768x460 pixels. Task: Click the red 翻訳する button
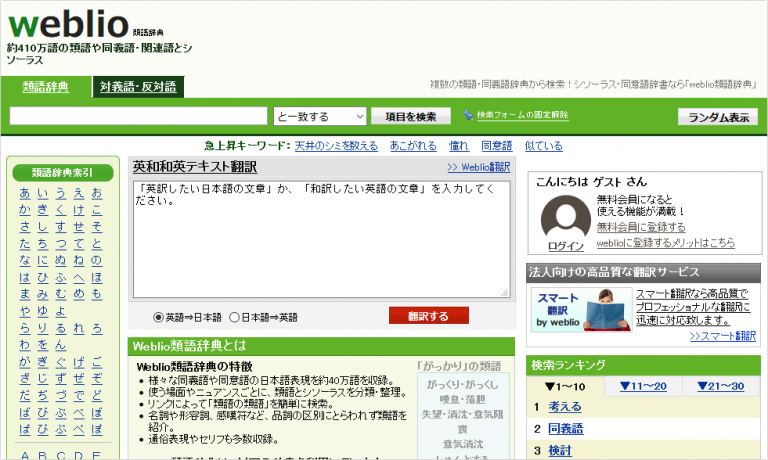tap(429, 316)
